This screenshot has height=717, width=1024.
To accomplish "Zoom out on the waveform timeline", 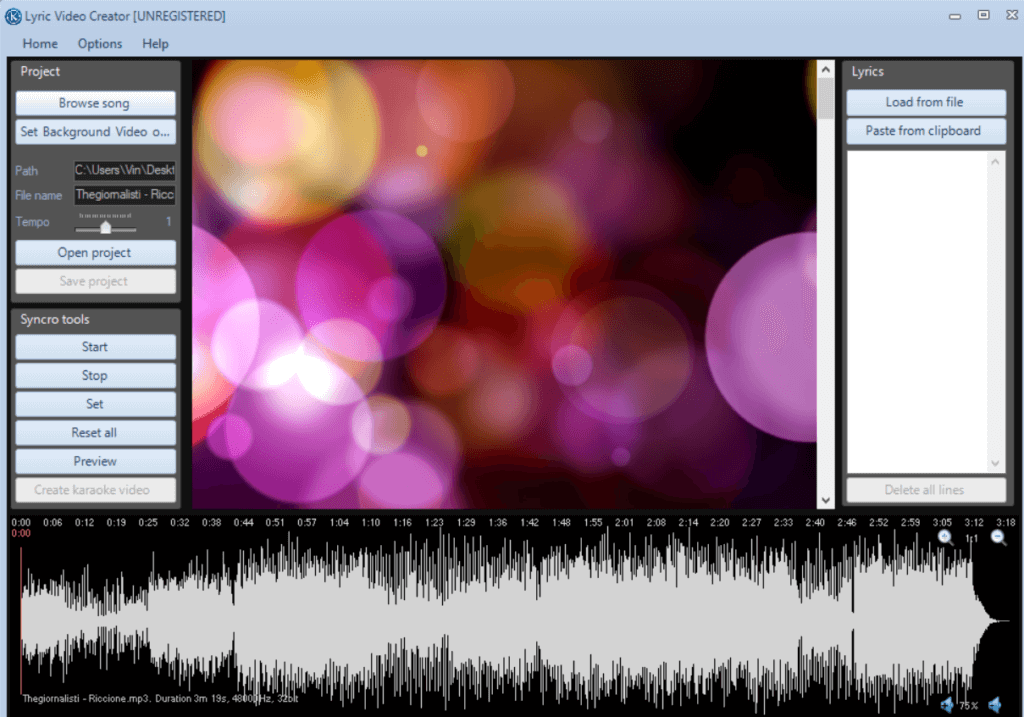I will (998, 537).
